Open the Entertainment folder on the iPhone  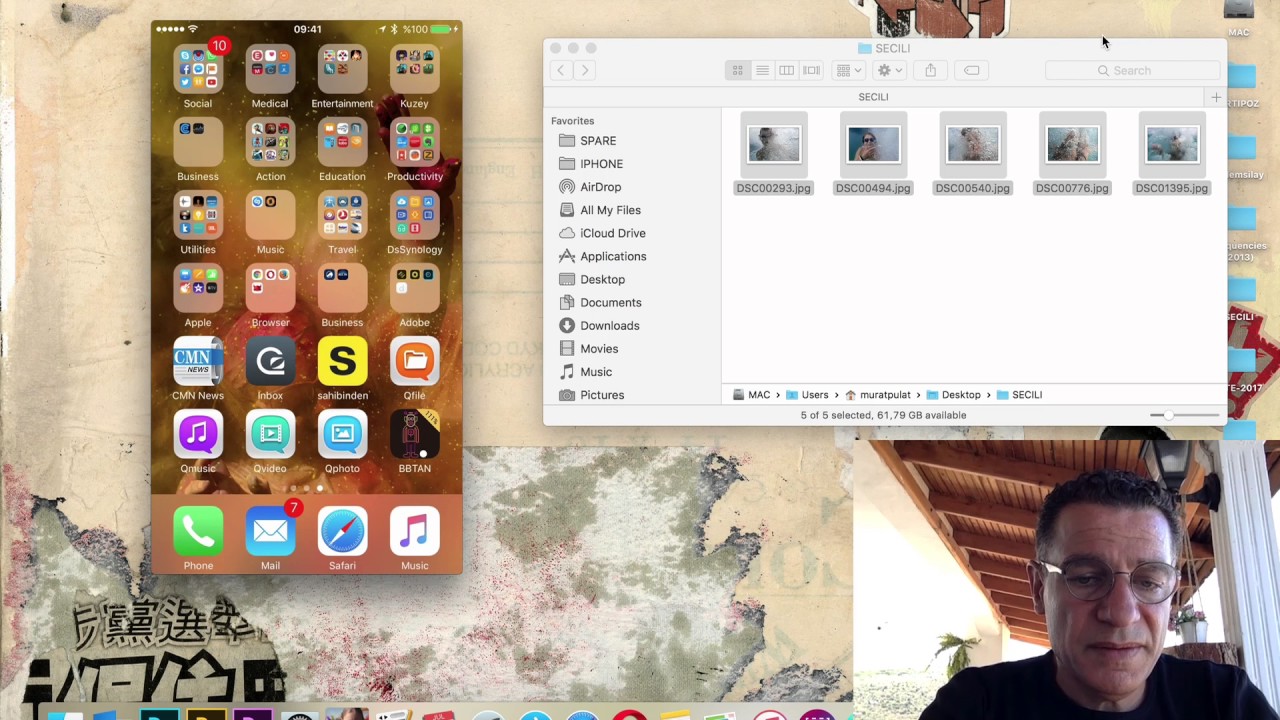pos(342,69)
